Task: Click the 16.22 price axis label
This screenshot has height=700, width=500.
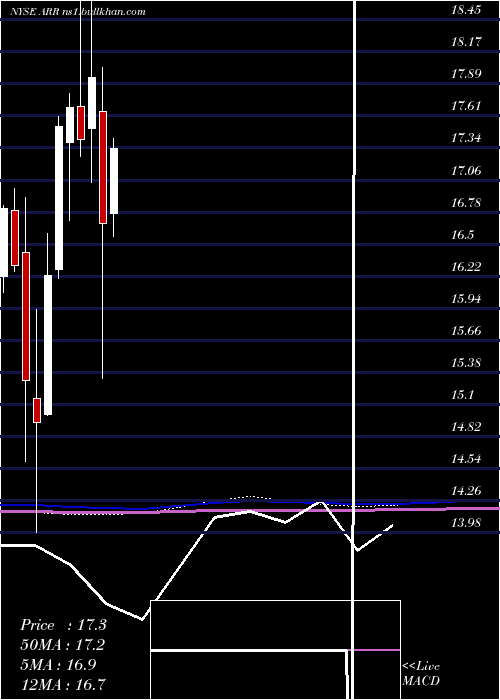Action: click(x=466, y=267)
